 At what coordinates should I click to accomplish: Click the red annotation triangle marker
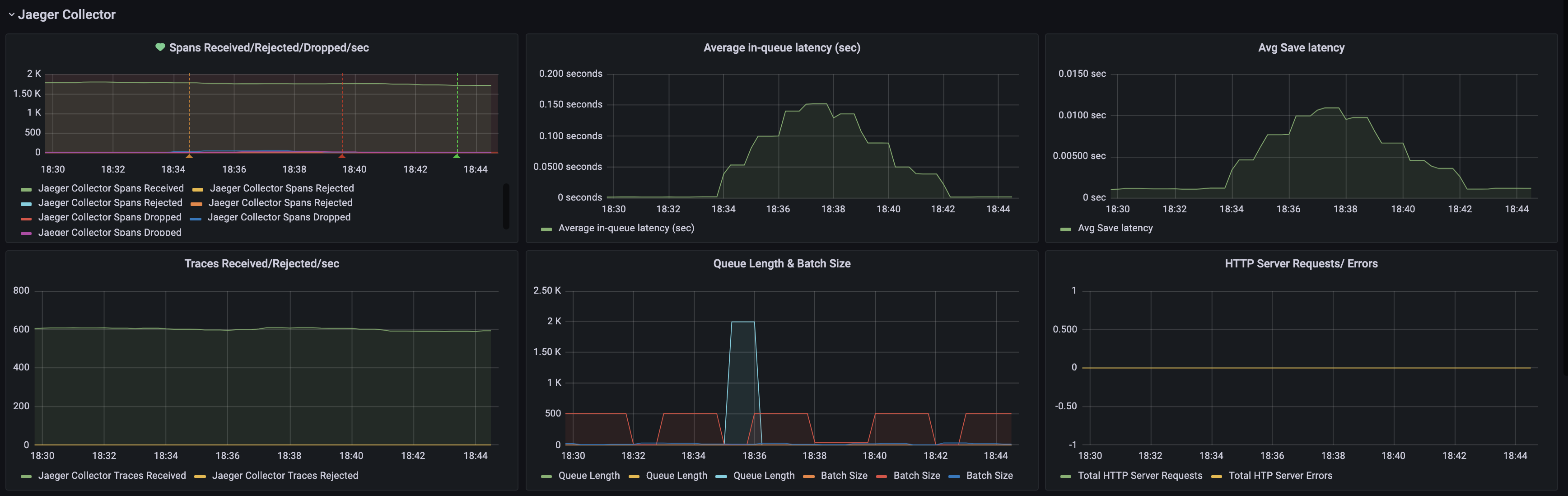[x=342, y=156]
